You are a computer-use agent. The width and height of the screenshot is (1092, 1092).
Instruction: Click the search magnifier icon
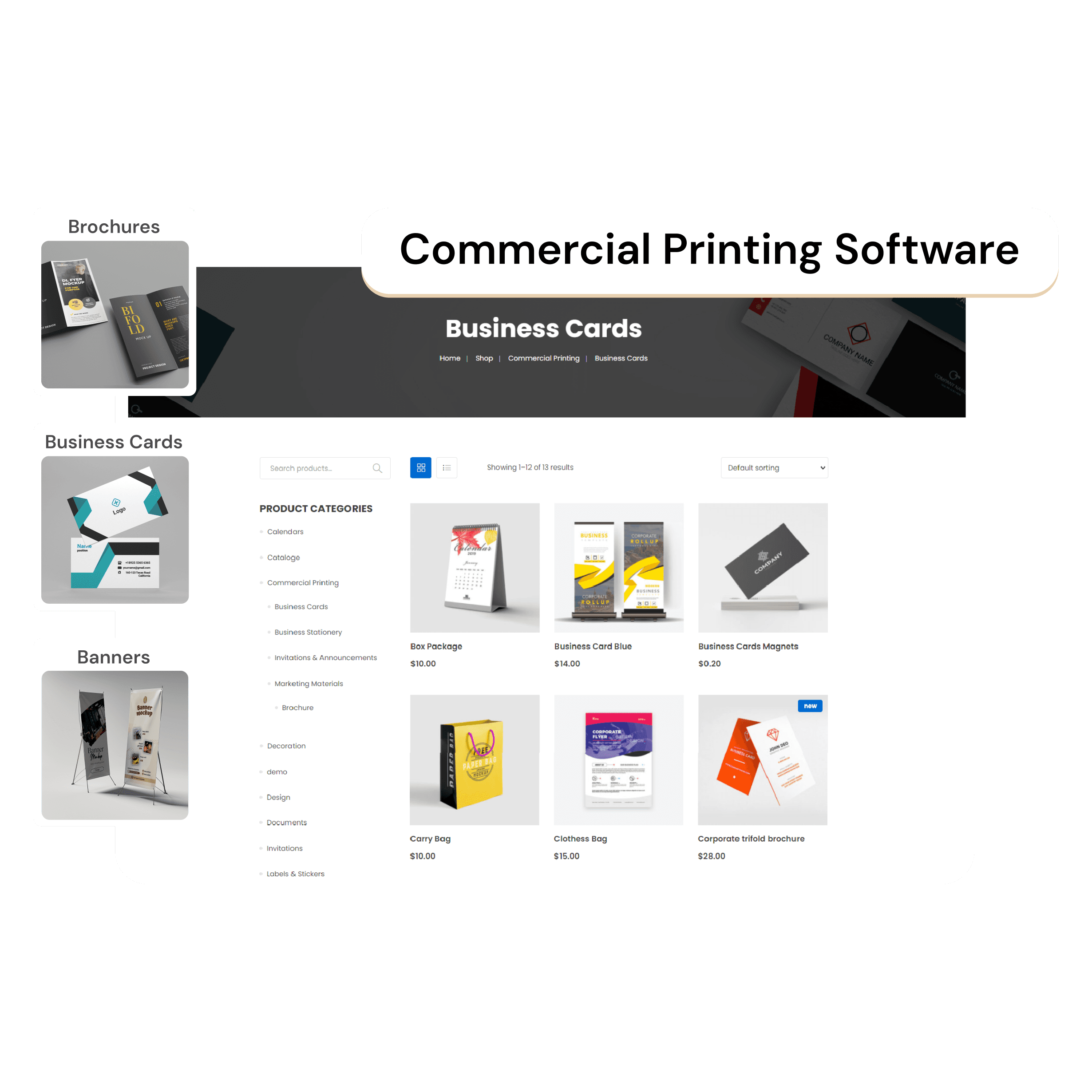point(378,468)
